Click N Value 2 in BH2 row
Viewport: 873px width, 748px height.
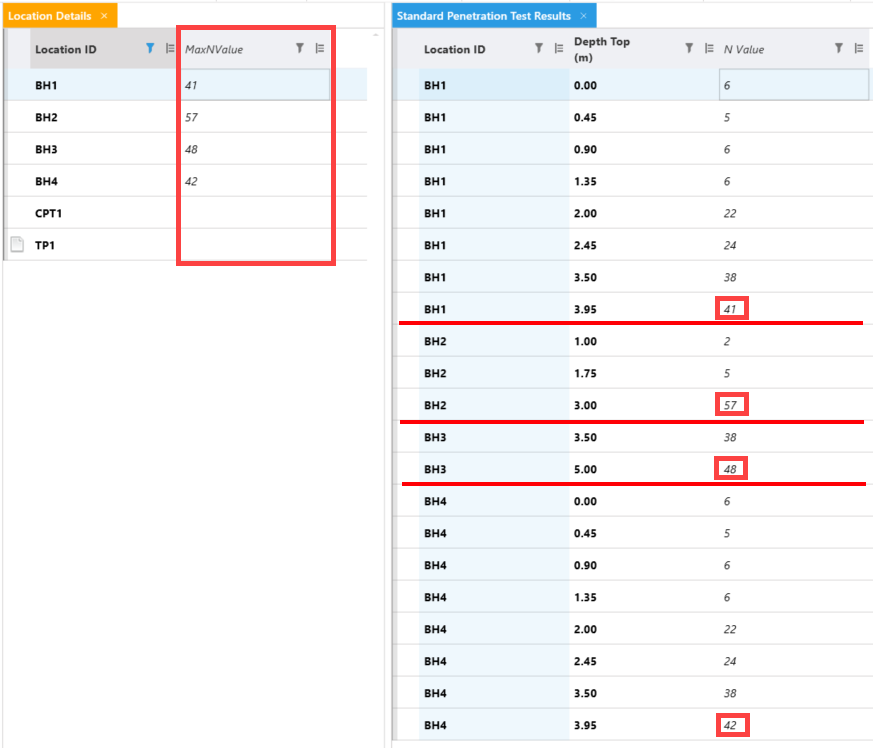click(x=793, y=341)
